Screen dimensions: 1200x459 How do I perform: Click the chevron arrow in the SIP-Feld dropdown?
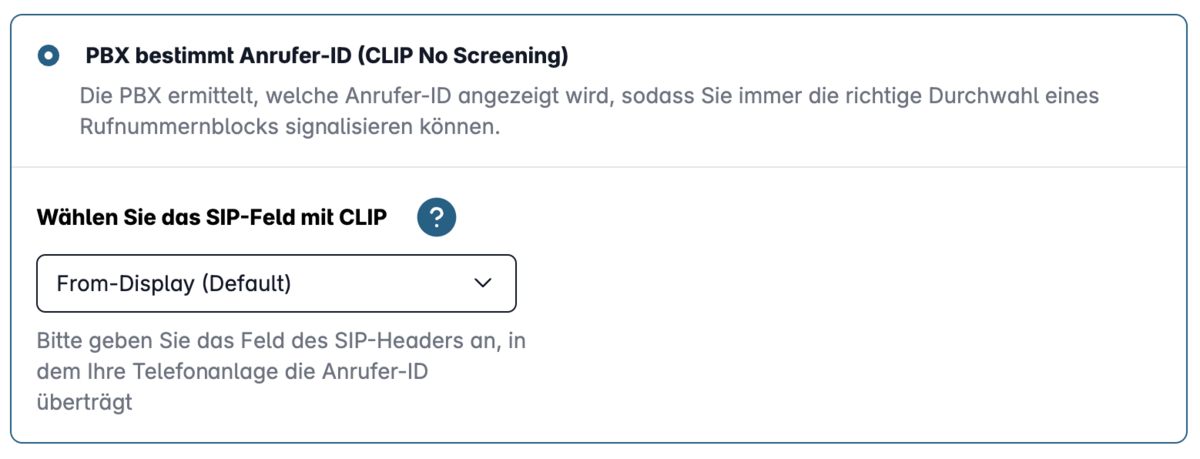pyautogui.click(x=483, y=283)
